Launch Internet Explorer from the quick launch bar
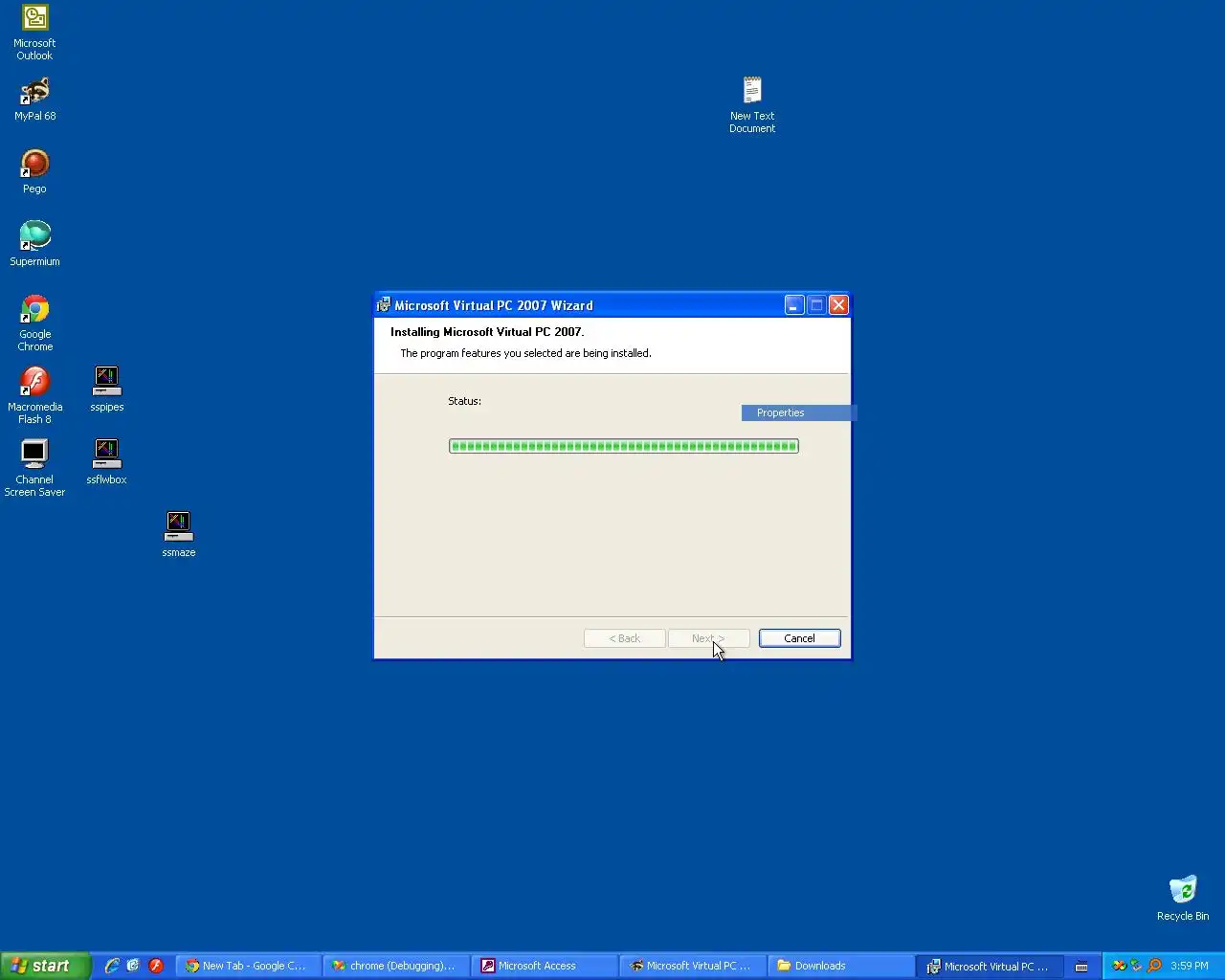The image size is (1225, 980). click(x=112, y=966)
